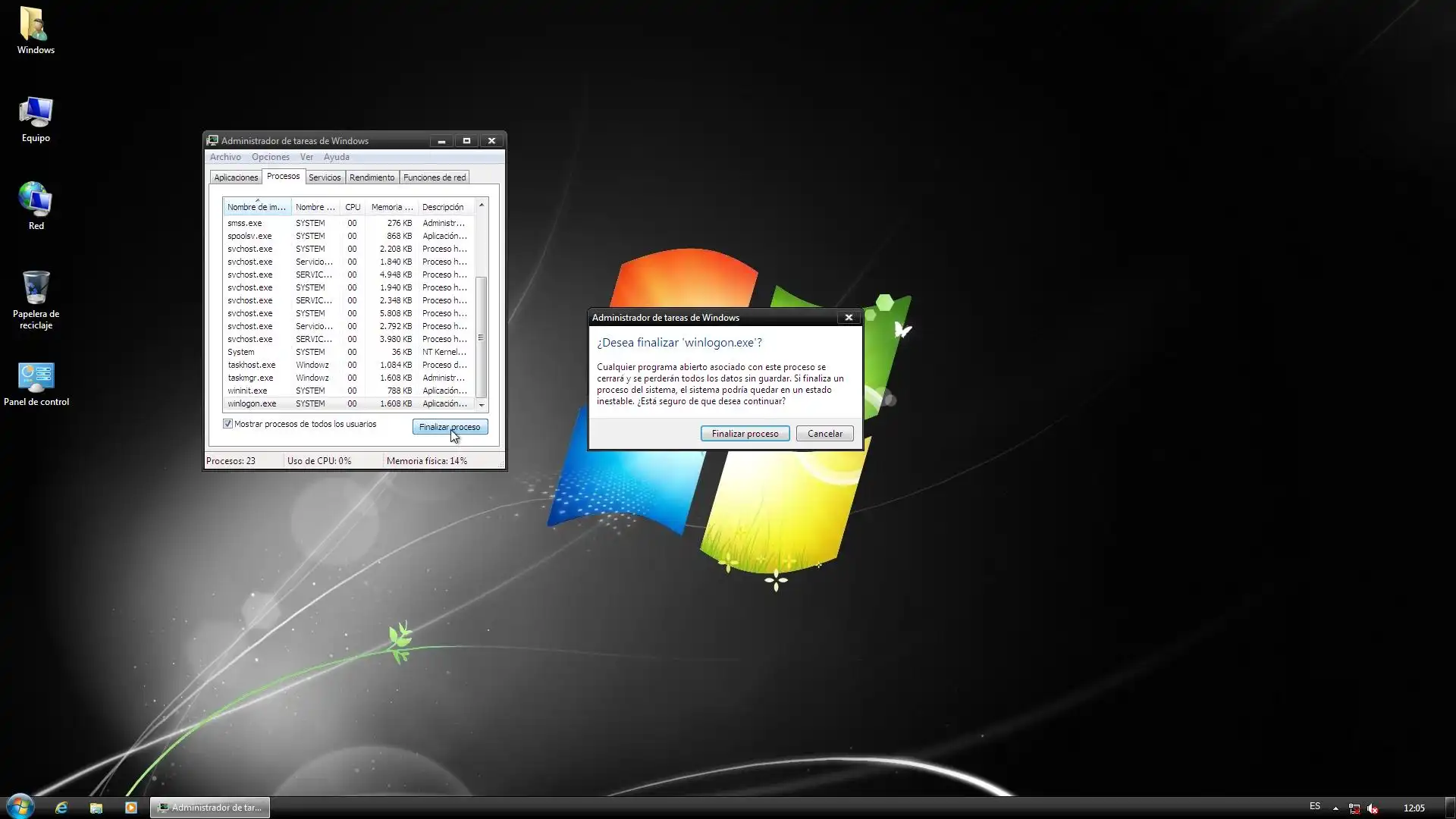This screenshot has height=819, width=1456.
Task: Open the Opciones menu
Action: pos(270,157)
